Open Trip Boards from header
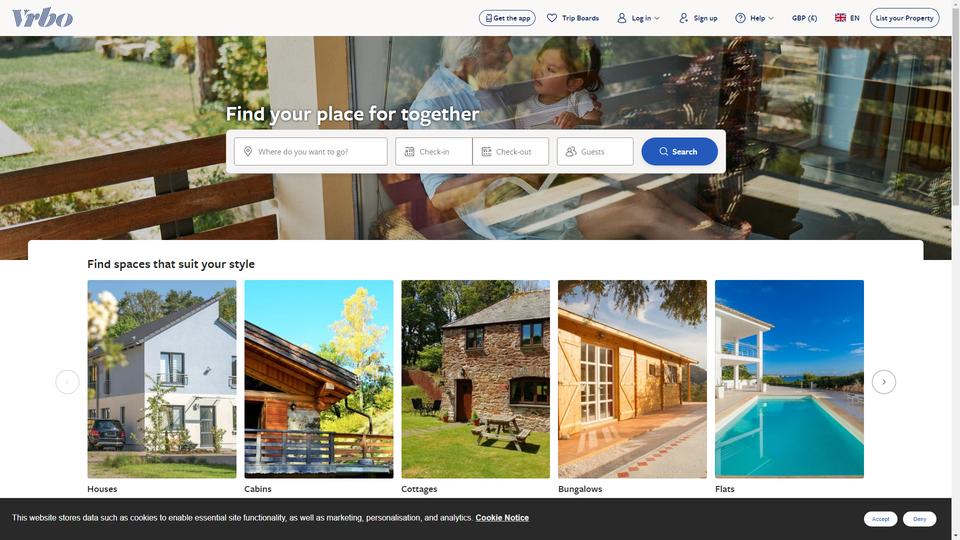The width and height of the screenshot is (960, 540). [x=573, y=18]
